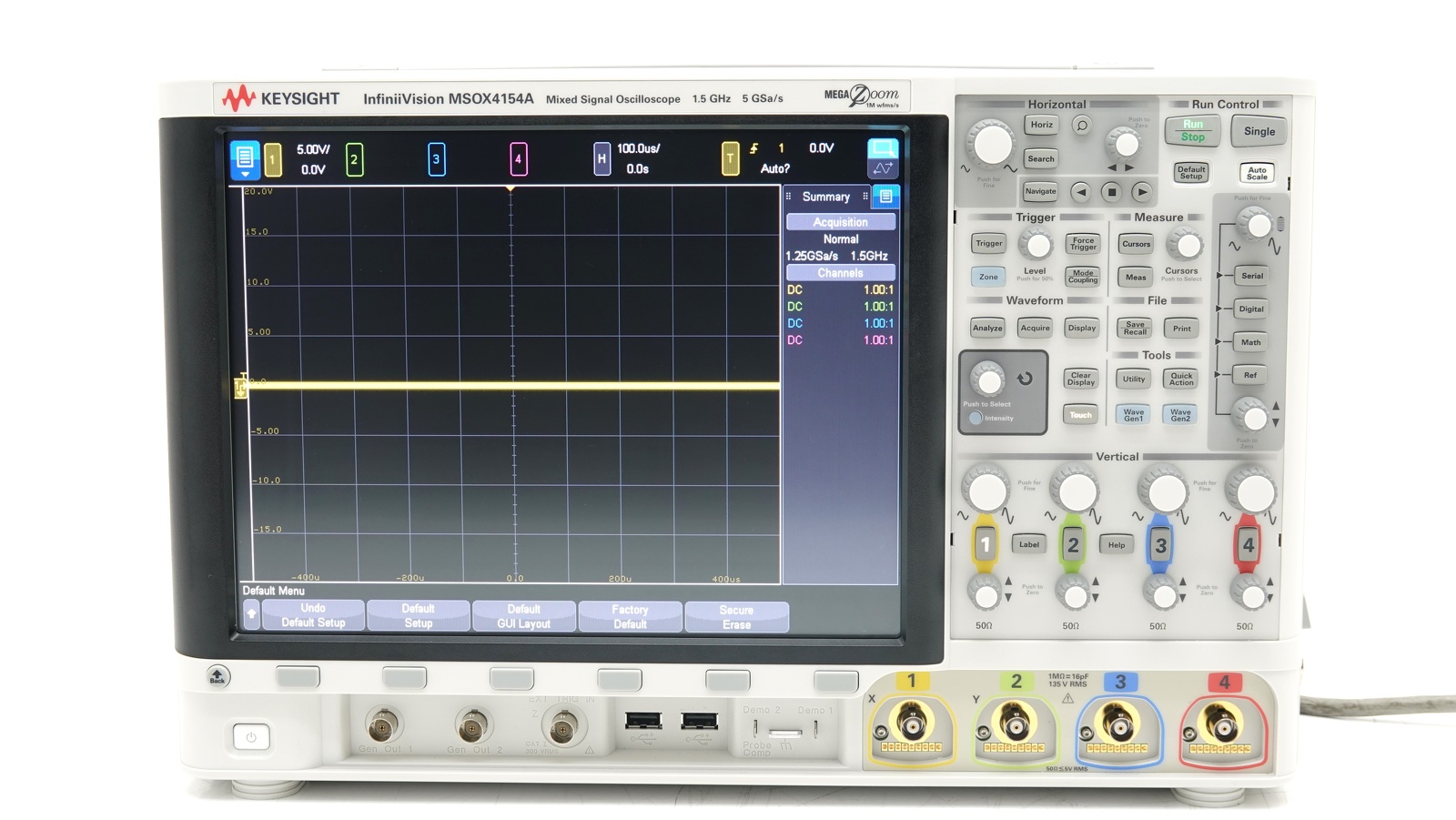Toggle the Touch button

pyautogui.click(x=1081, y=415)
